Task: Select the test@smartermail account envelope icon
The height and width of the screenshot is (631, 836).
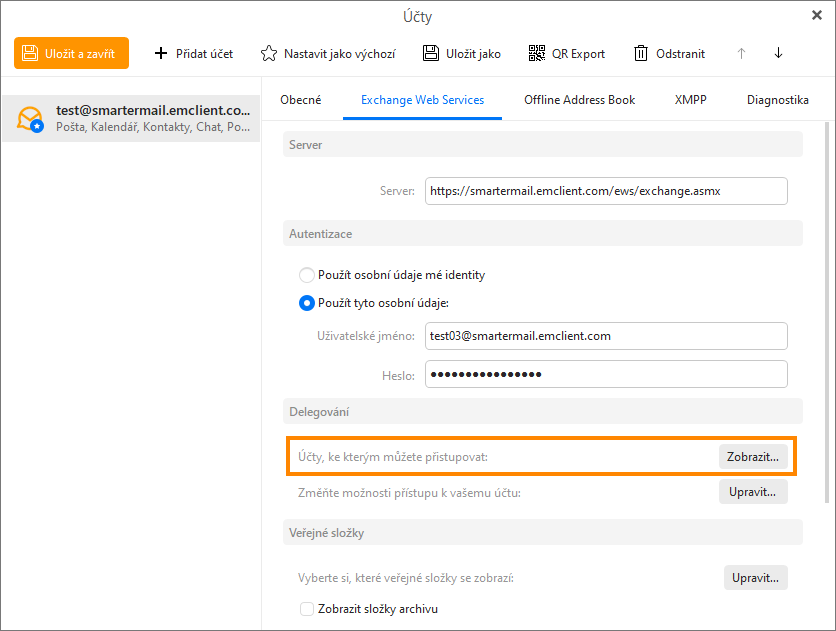Action: tap(30, 119)
